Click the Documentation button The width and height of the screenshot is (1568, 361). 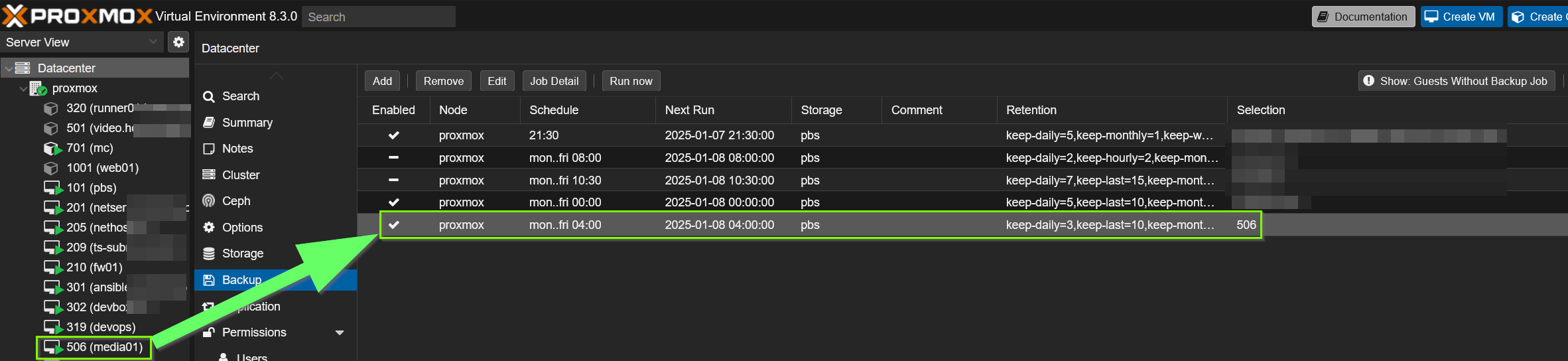point(1363,17)
